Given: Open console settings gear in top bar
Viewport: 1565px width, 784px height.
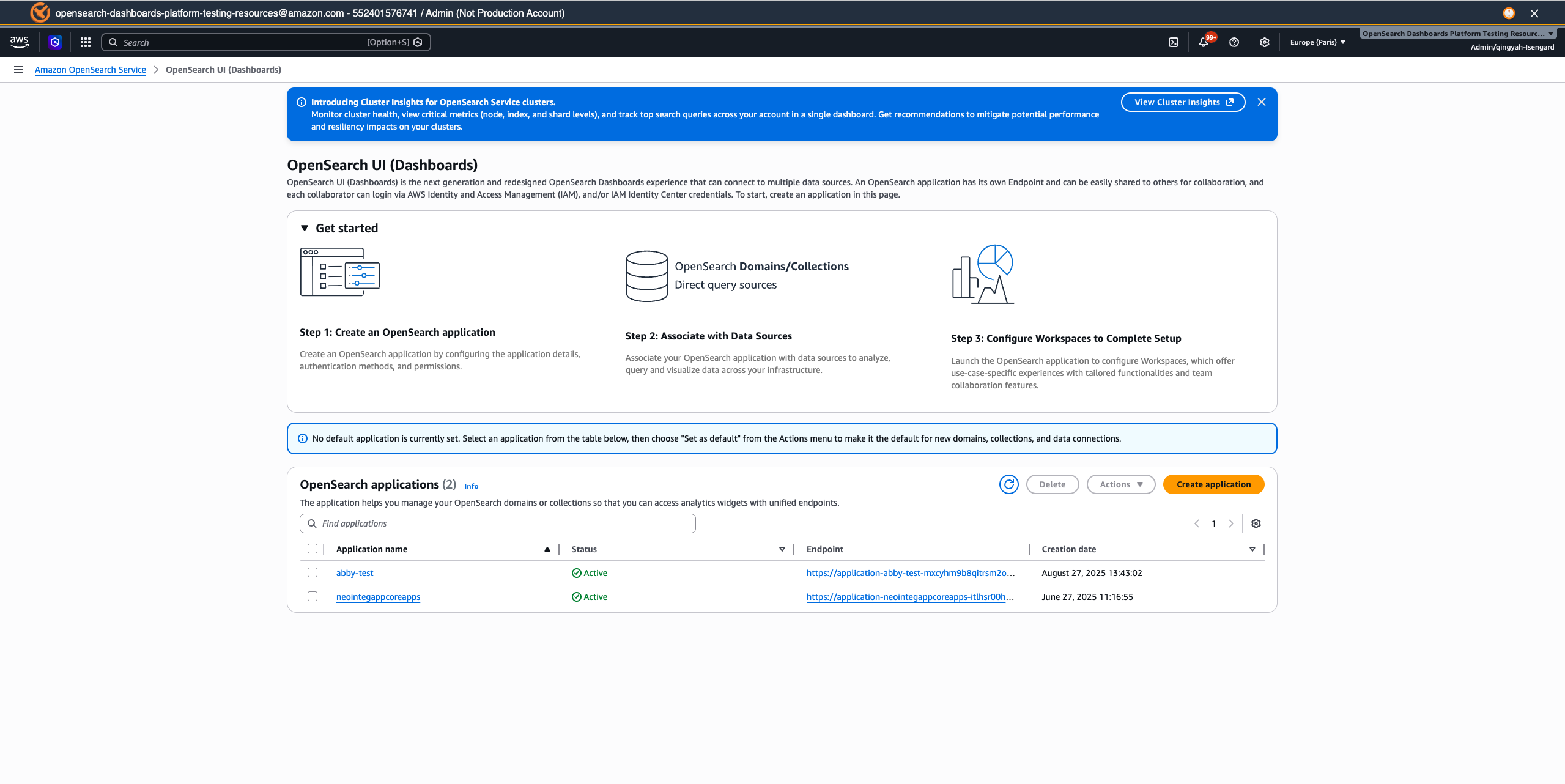Looking at the screenshot, I should point(1265,42).
